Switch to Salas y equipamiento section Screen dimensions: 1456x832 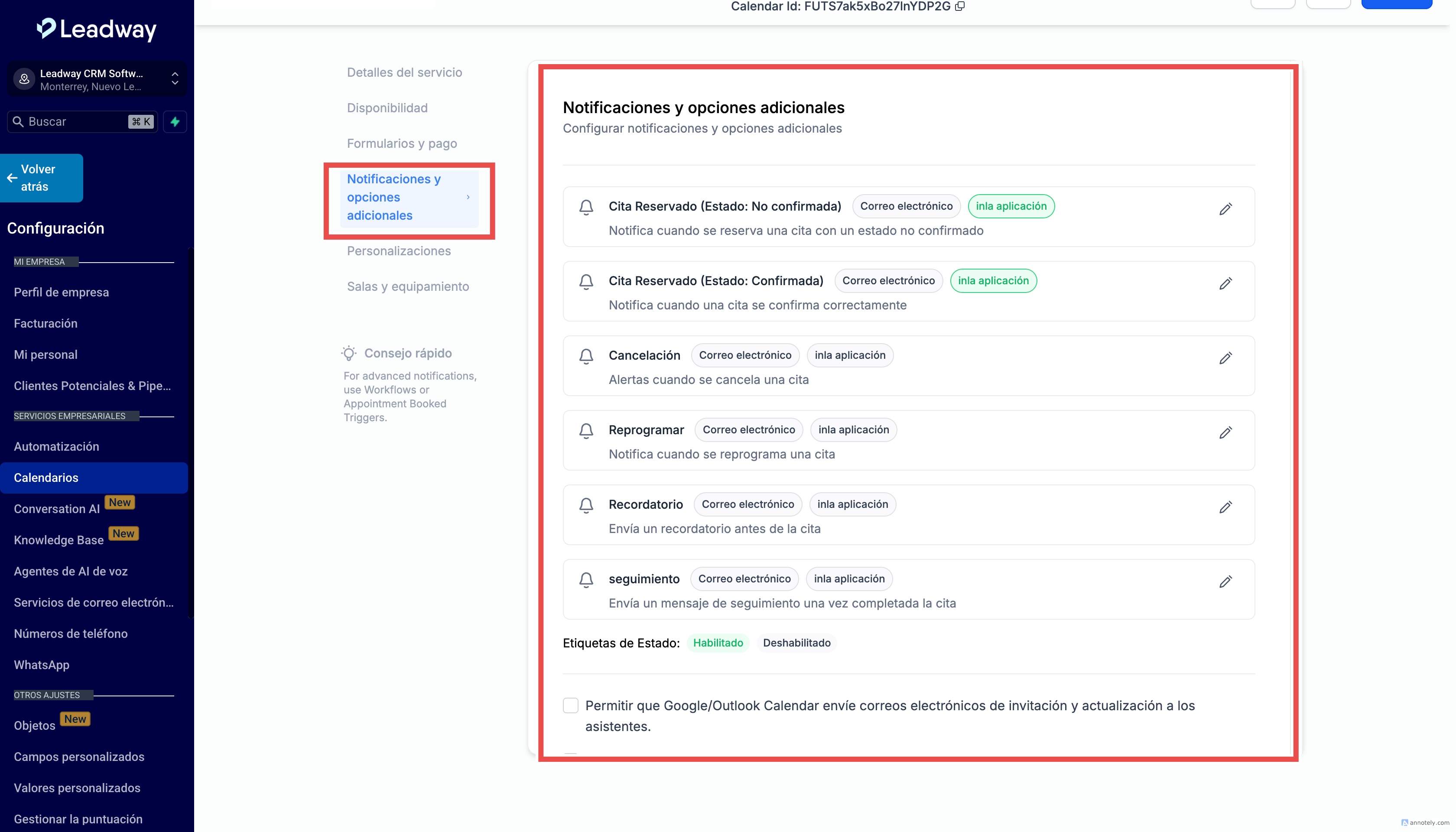pos(408,286)
